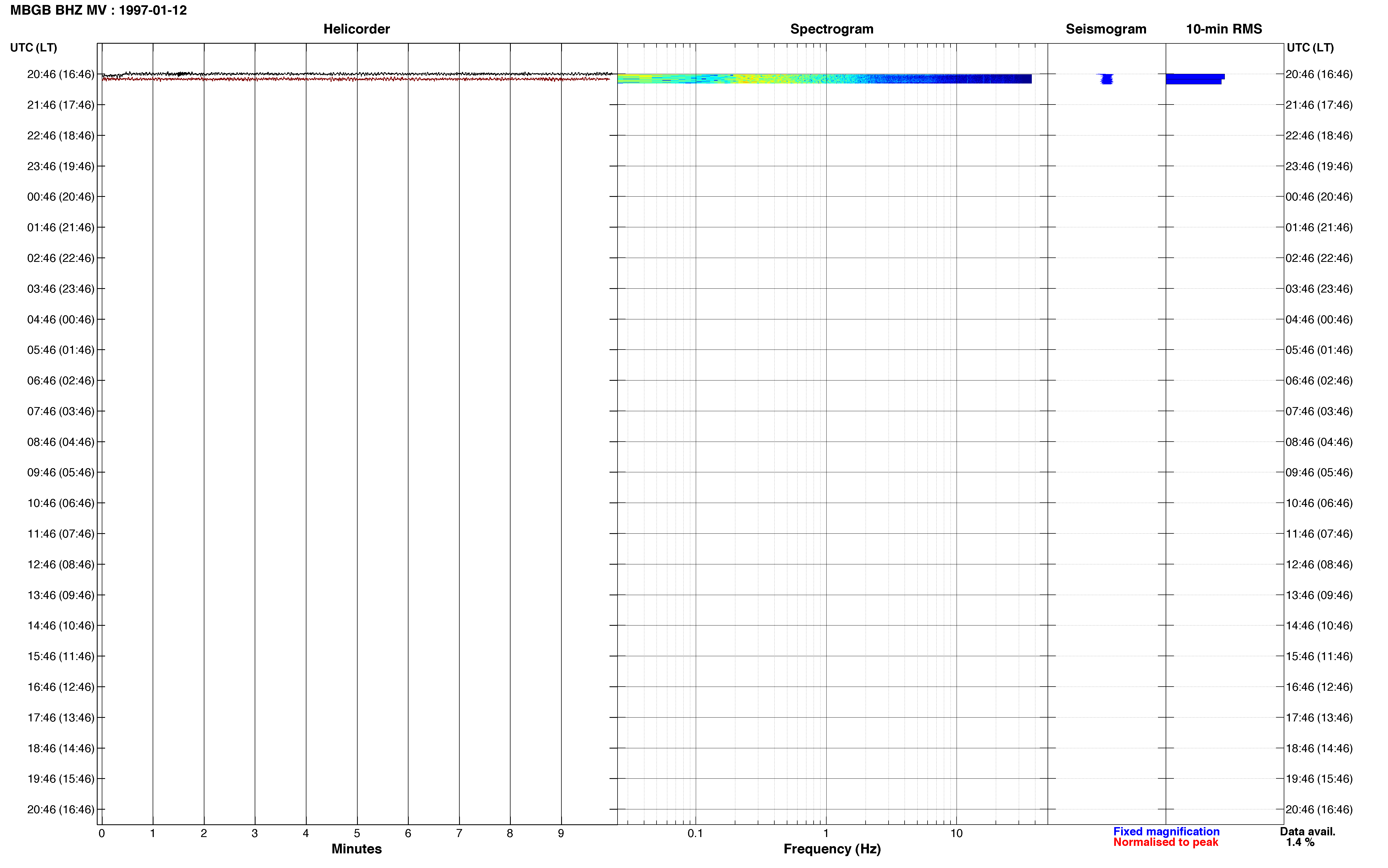Viewport: 1388px width, 868px height.
Task: Click the '0' minutes tick label
Action: tap(101, 833)
